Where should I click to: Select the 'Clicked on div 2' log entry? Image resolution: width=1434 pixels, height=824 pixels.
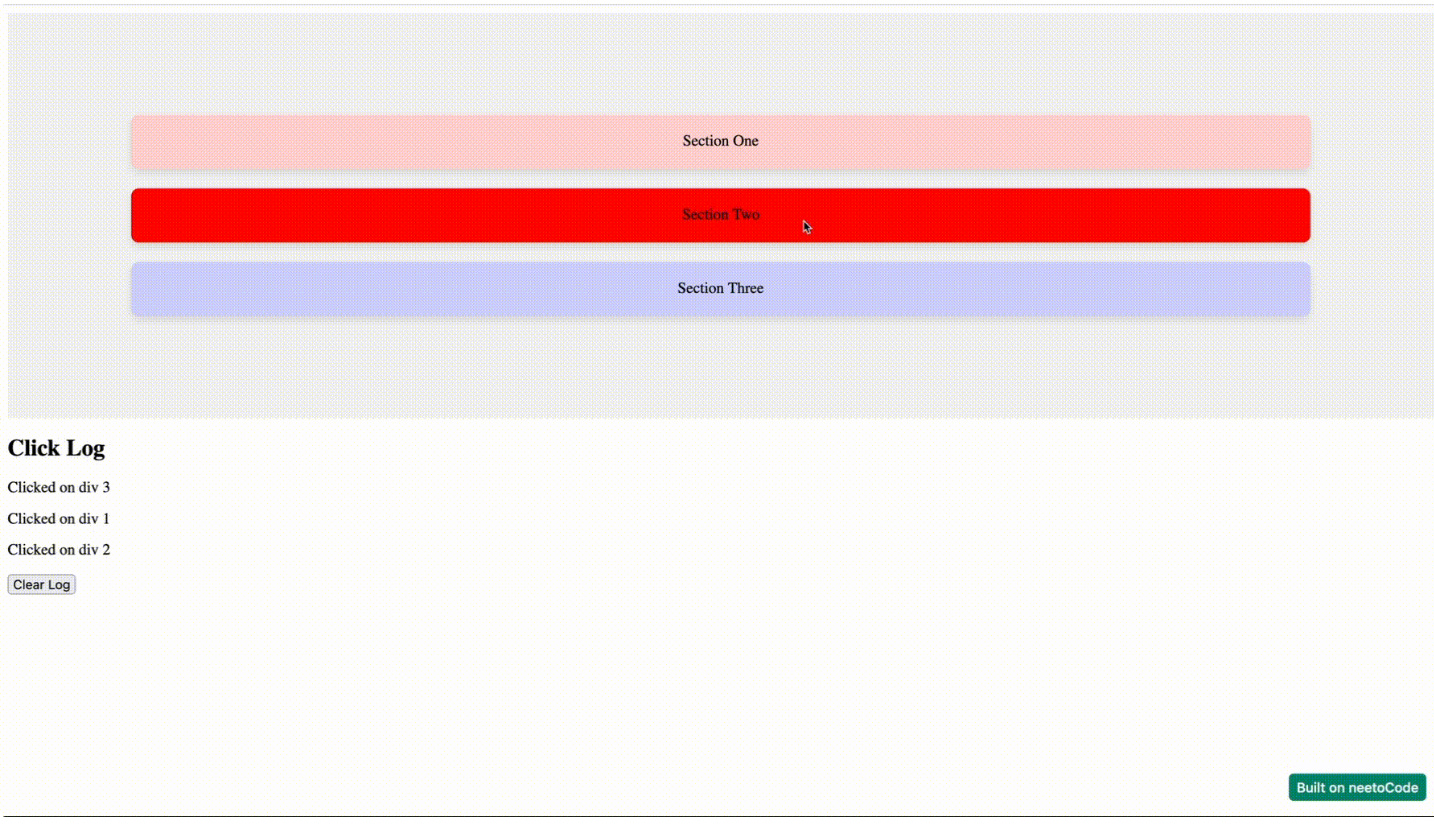pos(59,550)
